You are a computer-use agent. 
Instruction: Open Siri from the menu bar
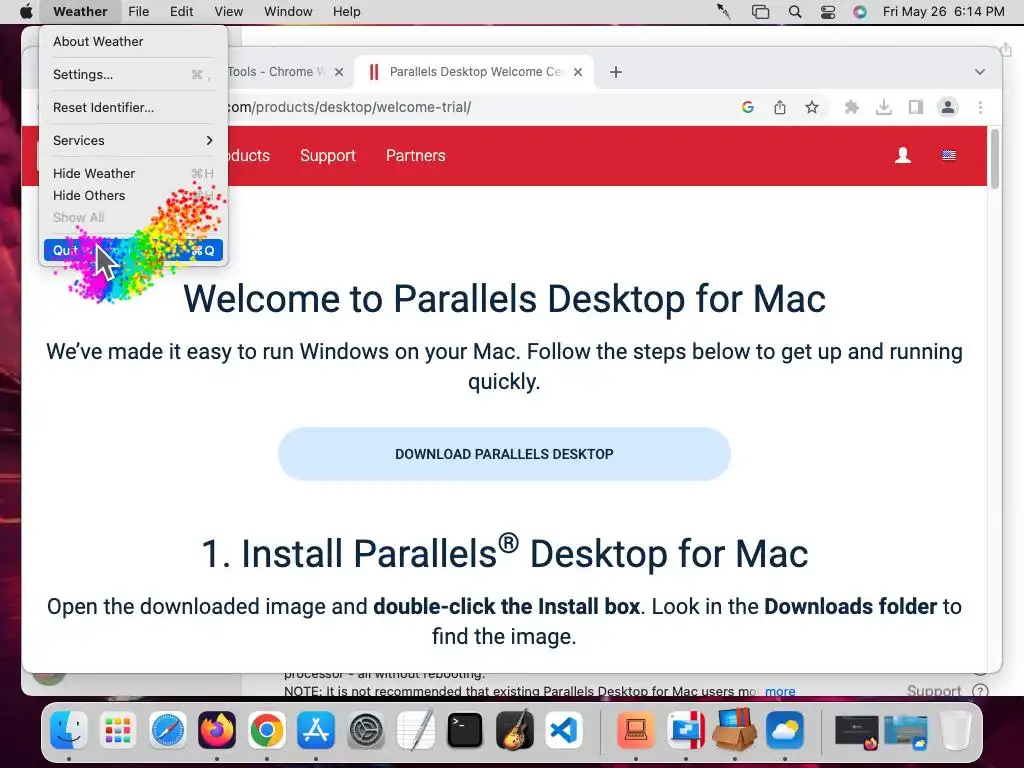point(859,11)
